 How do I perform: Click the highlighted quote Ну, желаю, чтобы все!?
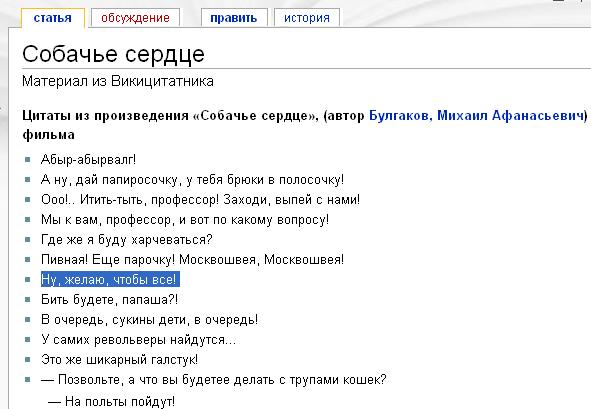(110, 279)
